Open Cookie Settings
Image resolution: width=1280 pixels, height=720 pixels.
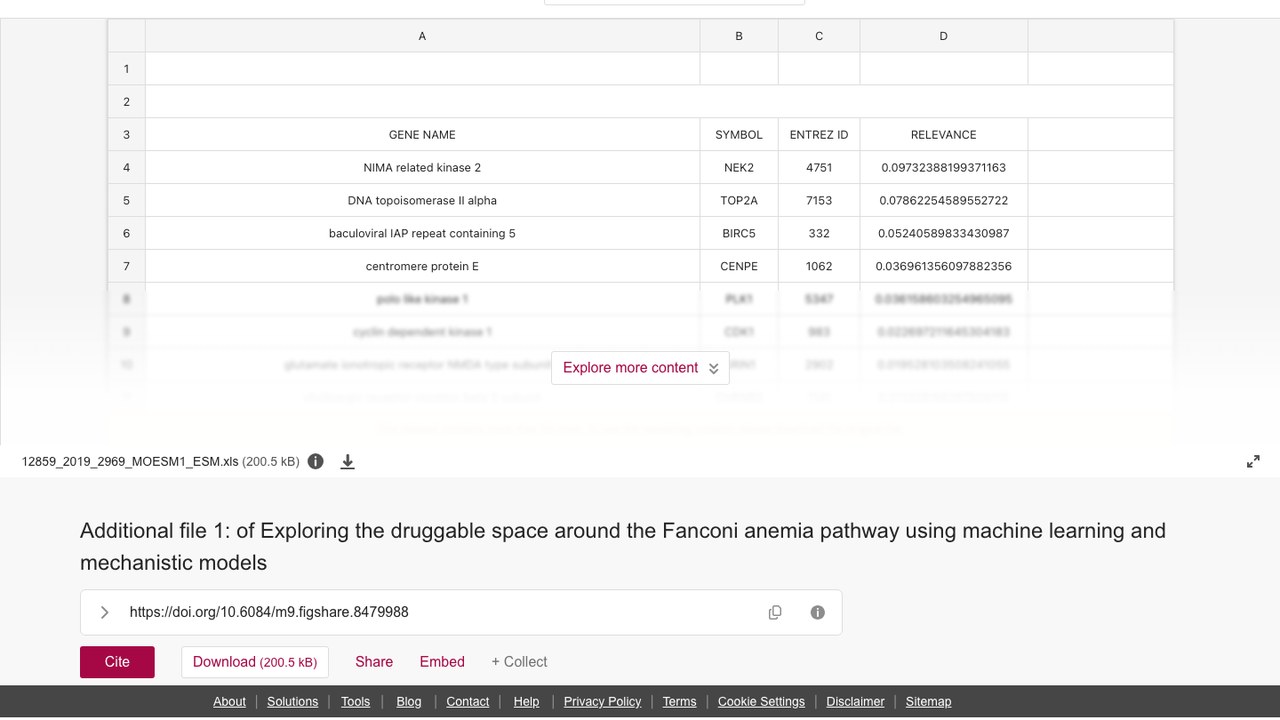pos(761,702)
